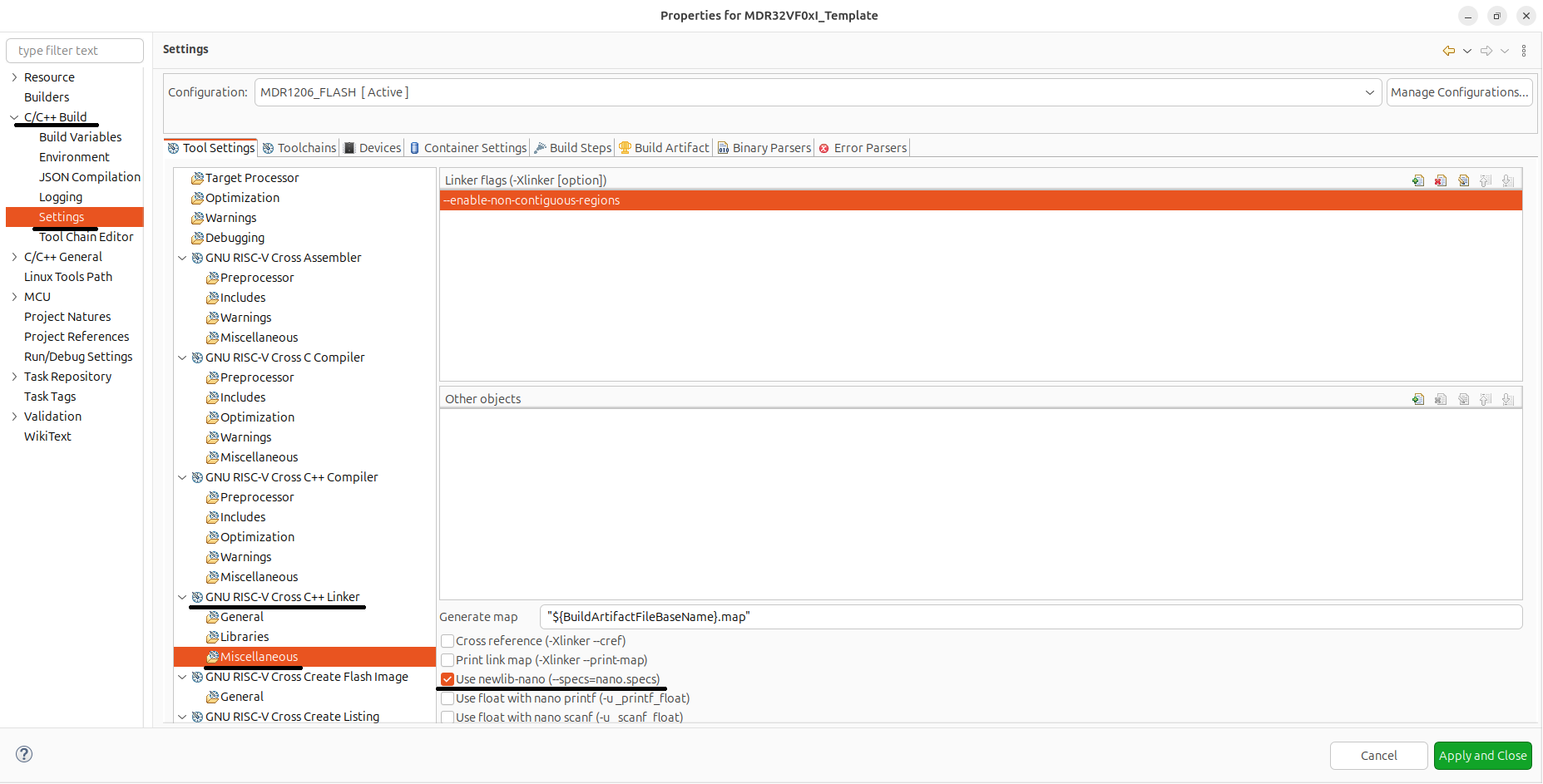This screenshot has height=784, width=1543.
Task: Collapse GNU RISC-V Cross Assembler node
Action: pyautogui.click(x=182, y=258)
